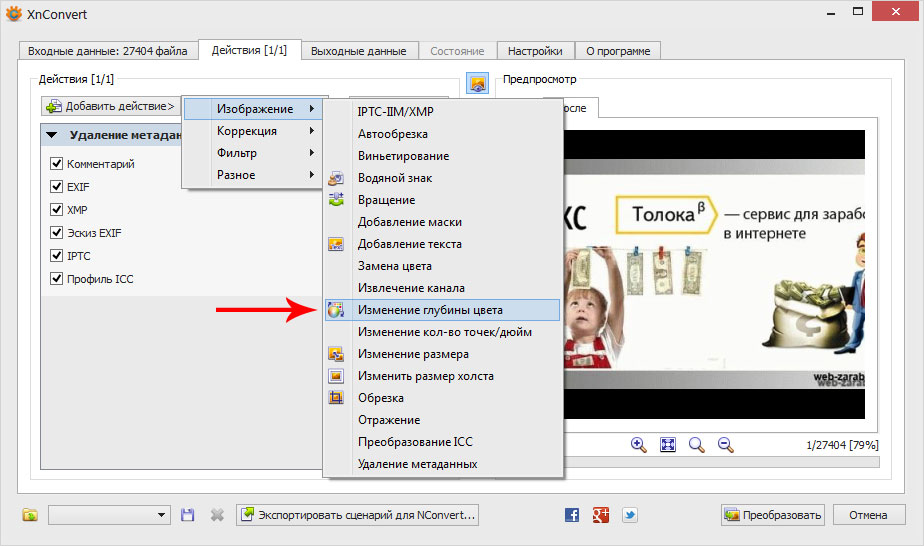Click the preview image navigation slider

pyautogui.click(x=721, y=462)
